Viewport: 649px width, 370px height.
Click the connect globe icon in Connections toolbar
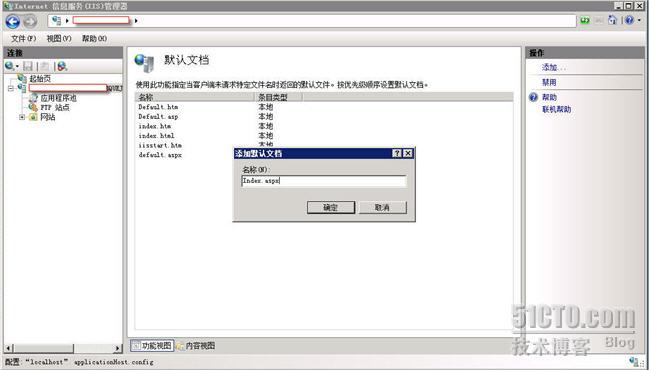(9, 66)
